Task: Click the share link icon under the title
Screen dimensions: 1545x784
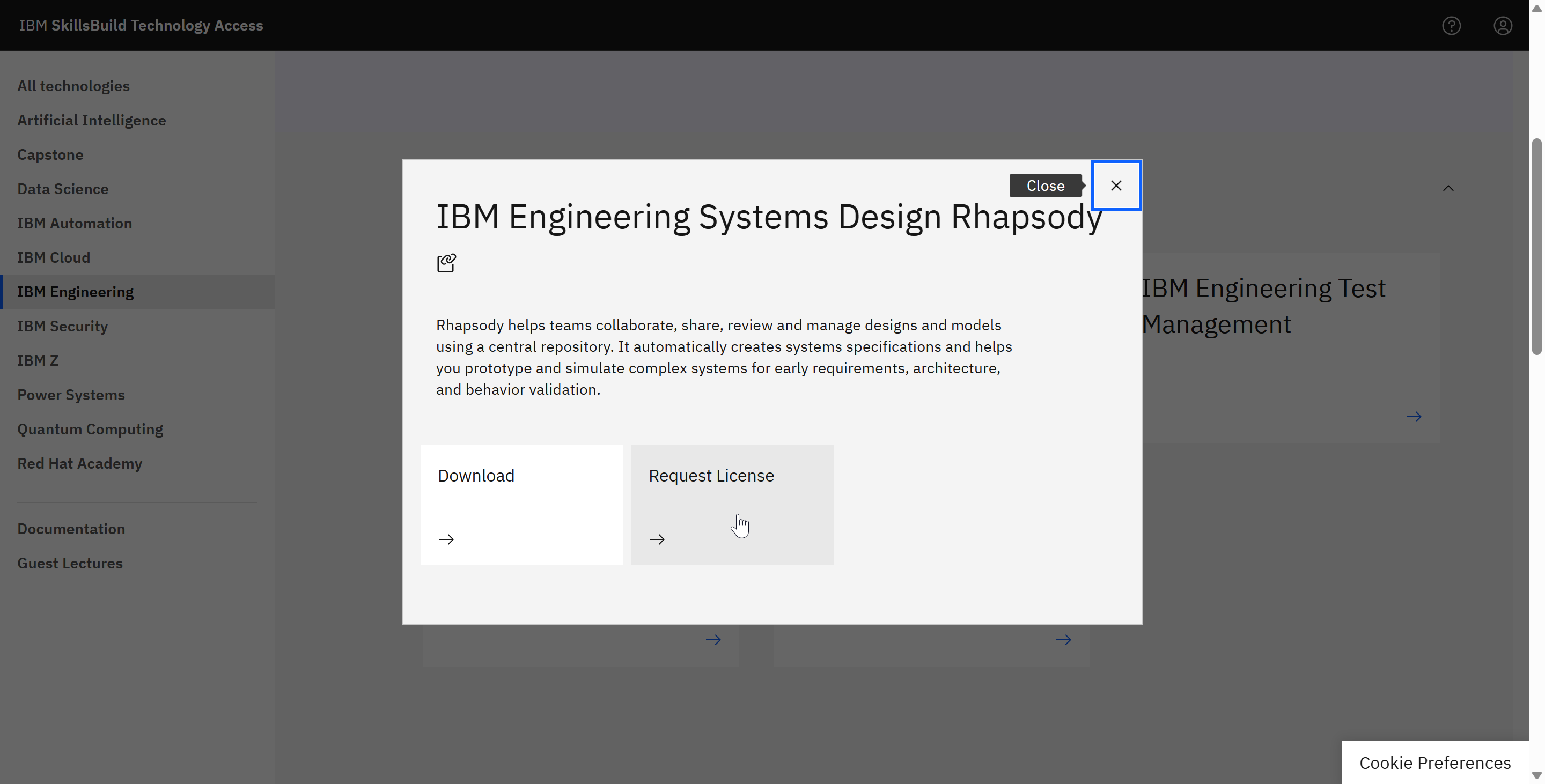Action: point(446,263)
